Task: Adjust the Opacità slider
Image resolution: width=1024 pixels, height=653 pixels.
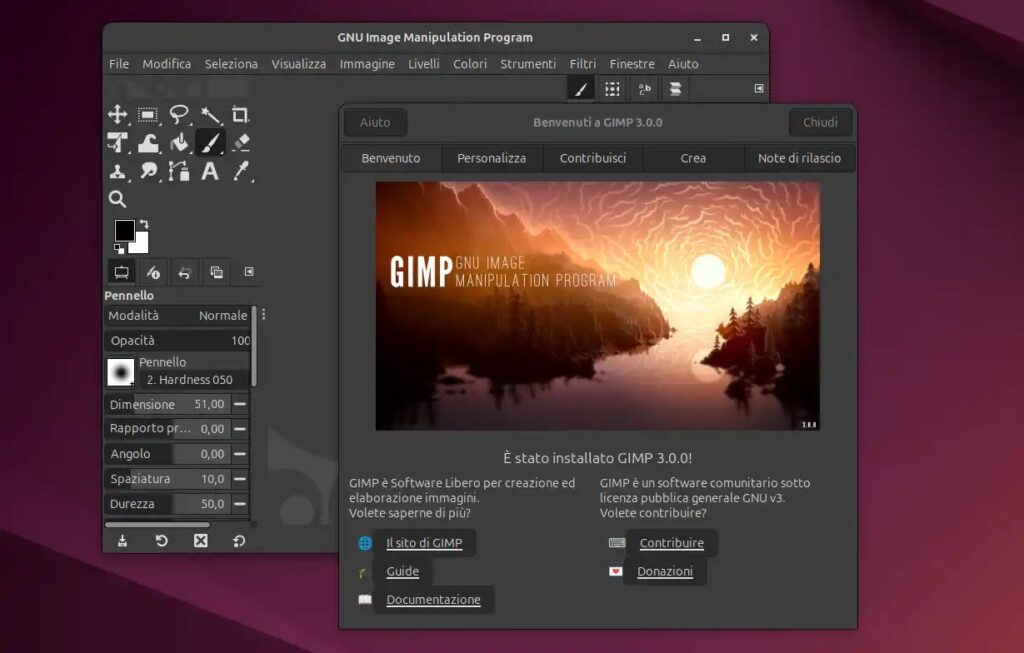Action: pyautogui.click(x=177, y=340)
